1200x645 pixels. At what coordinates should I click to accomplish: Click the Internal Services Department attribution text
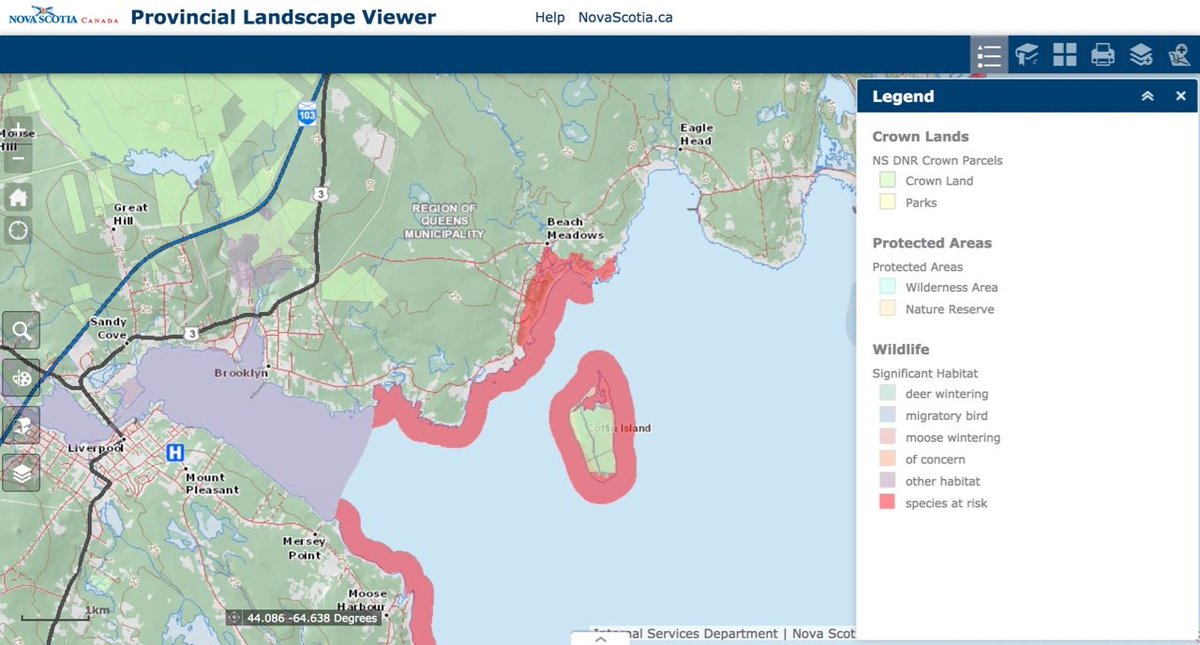[x=685, y=633]
